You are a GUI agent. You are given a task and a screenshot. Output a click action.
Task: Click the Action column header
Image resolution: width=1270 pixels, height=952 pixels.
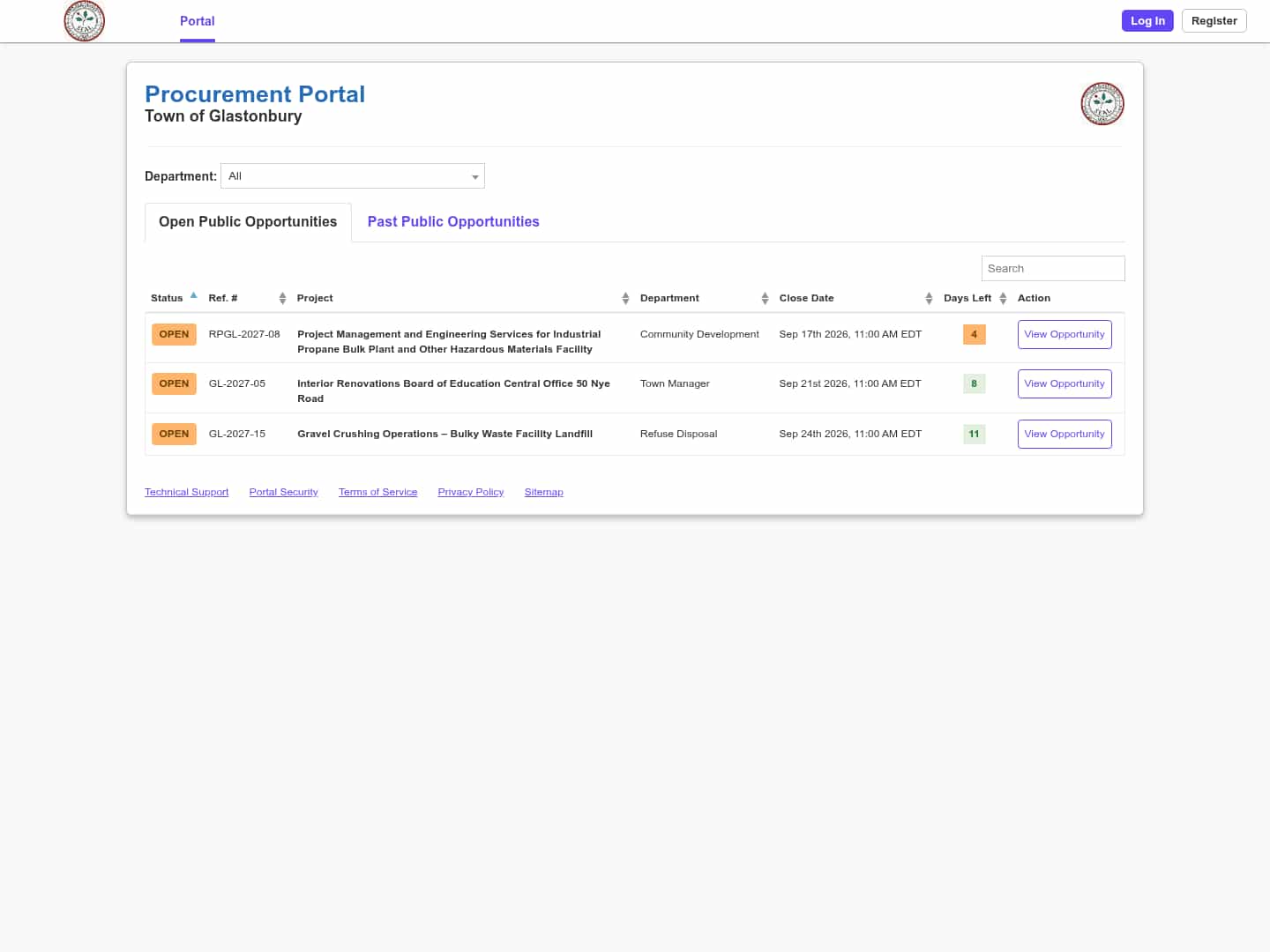coord(1034,298)
